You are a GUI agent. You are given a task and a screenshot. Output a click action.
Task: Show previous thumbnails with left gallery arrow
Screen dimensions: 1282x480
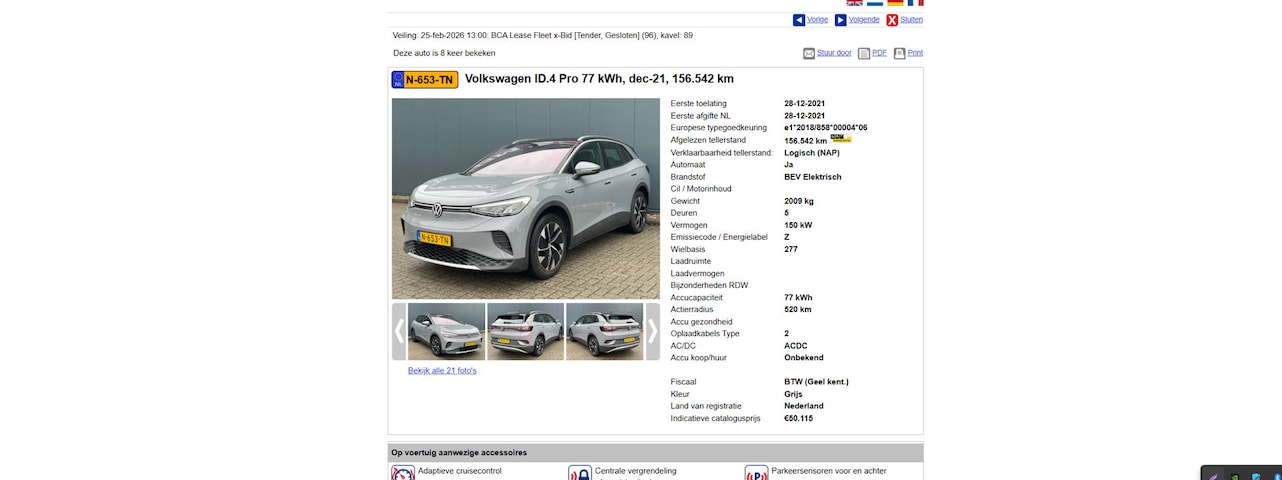[399, 331]
